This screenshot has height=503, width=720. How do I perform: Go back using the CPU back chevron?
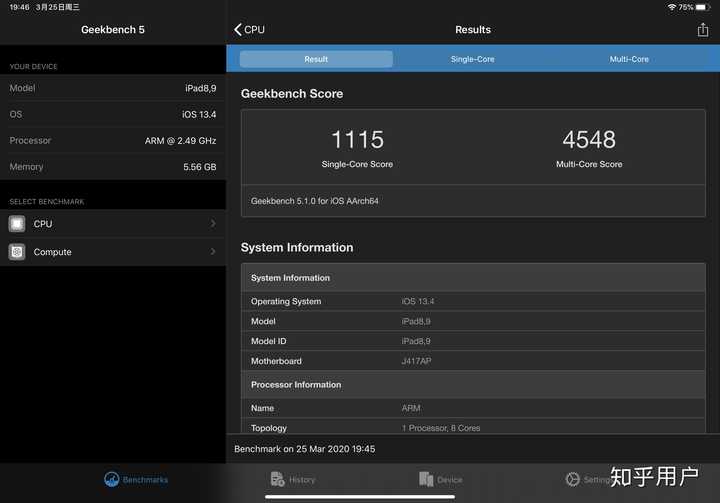[237, 29]
